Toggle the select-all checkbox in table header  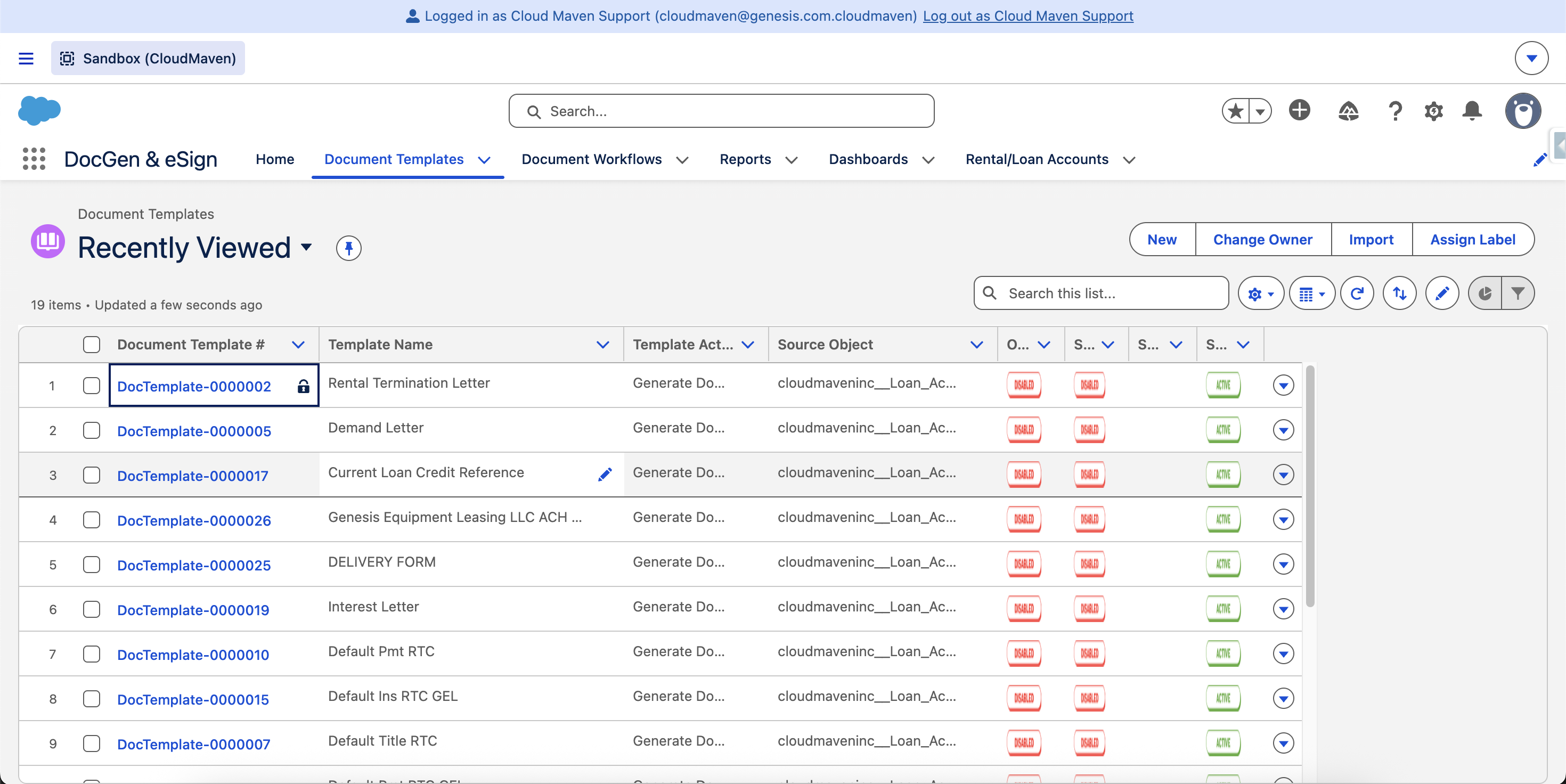[92, 345]
